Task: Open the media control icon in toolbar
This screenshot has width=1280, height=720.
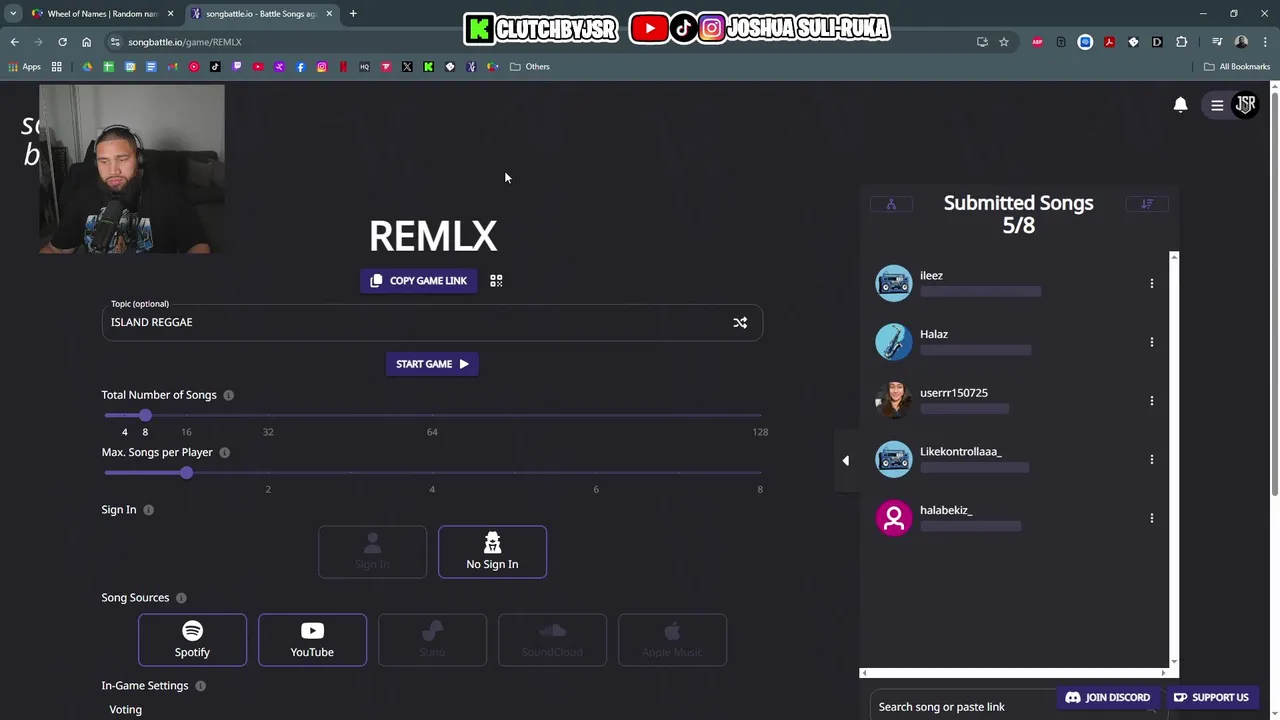Action: (x=1217, y=42)
